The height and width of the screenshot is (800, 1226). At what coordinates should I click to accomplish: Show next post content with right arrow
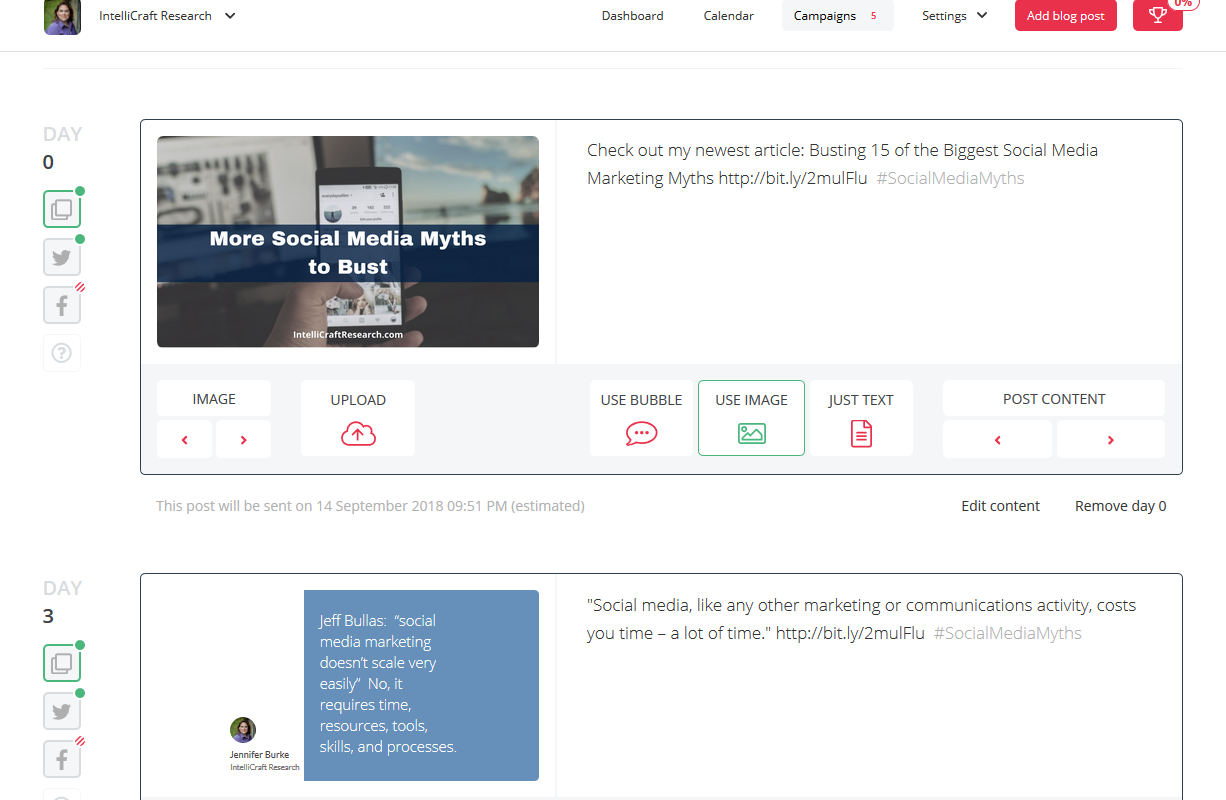[1111, 440]
